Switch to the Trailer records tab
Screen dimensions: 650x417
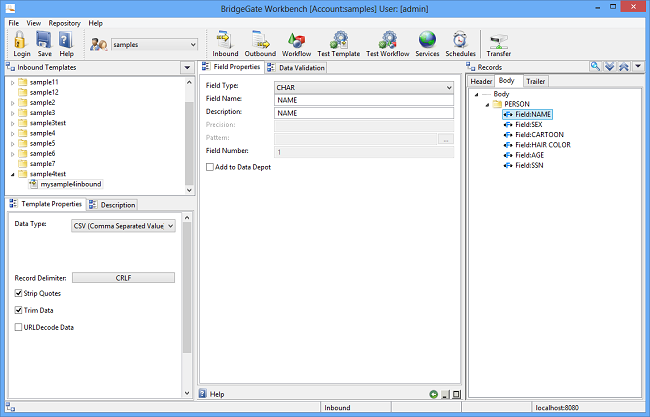click(536, 81)
